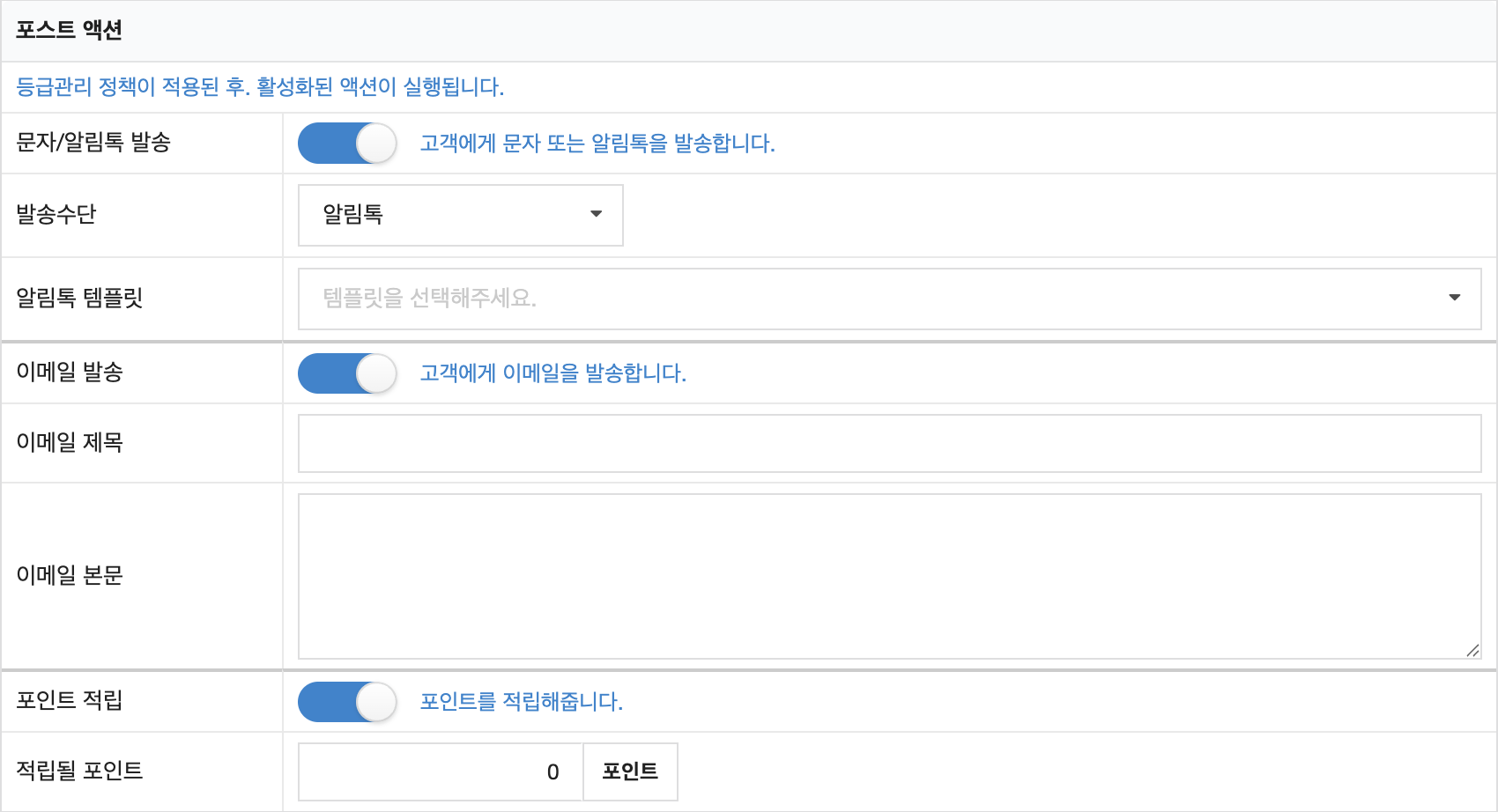Toggle the 문자/알림톡 발송 switch
Viewport: 1498px width, 812px height.
tap(347, 144)
